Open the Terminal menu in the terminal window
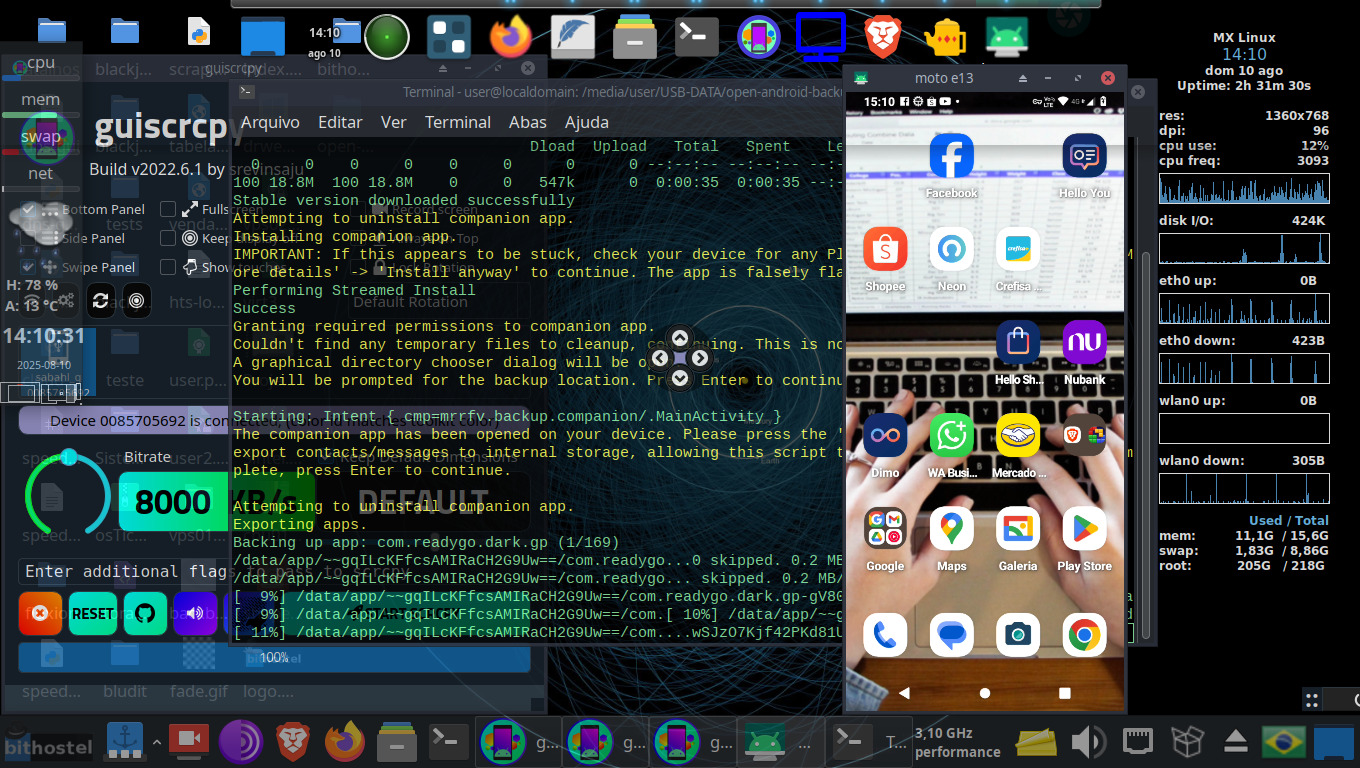The height and width of the screenshot is (768, 1360). coord(457,122)
